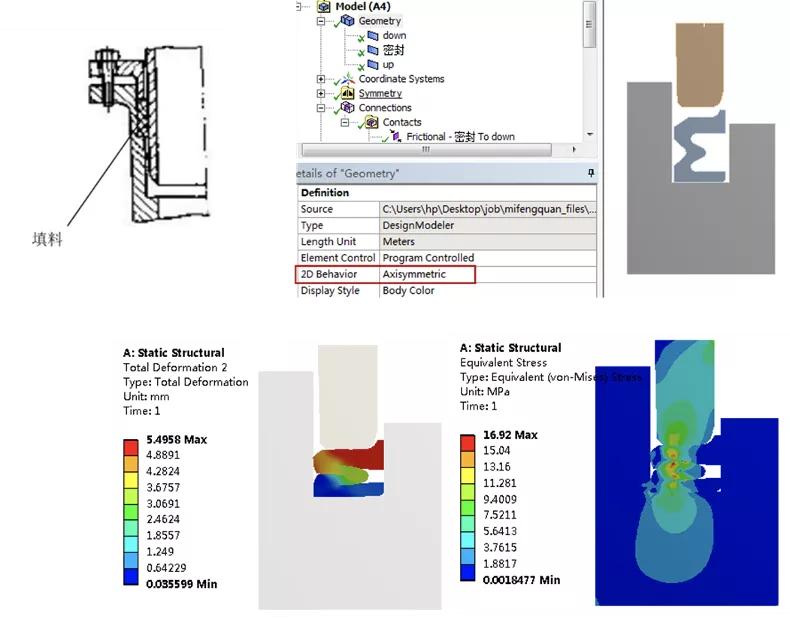Click the tree scrollbar down arrow
This screenshot has height=618, width=790.
pyautogui.click(x=589, y=134)
